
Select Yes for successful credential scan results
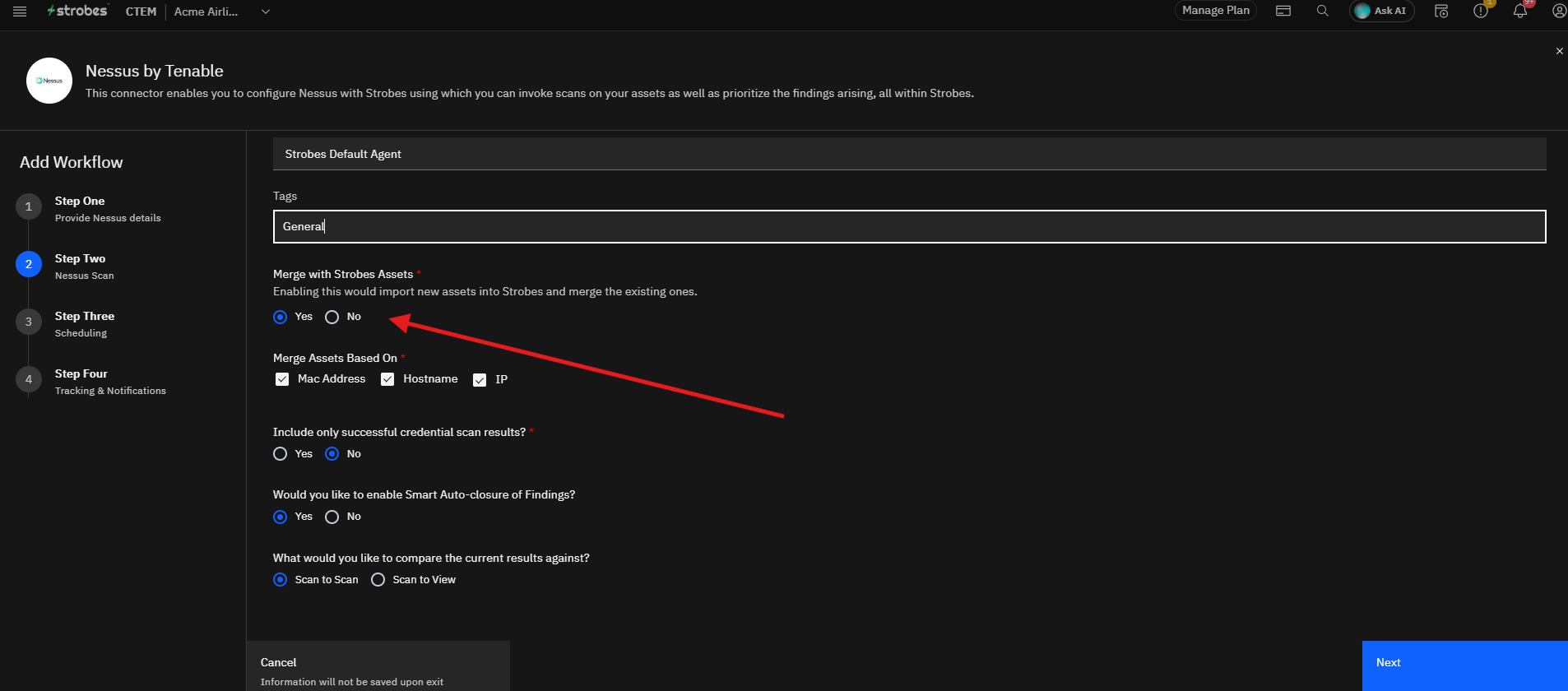click(x=281, y=454)
